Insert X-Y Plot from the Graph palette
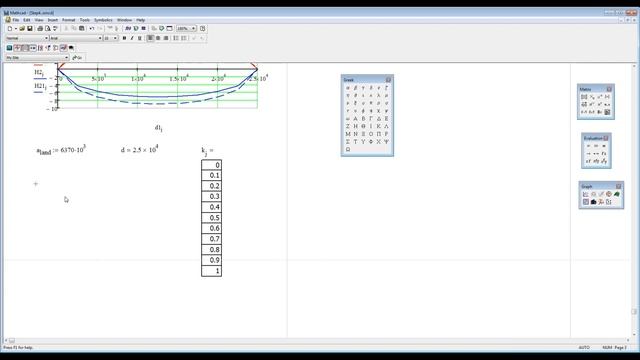640x360 pixels. 586,194
